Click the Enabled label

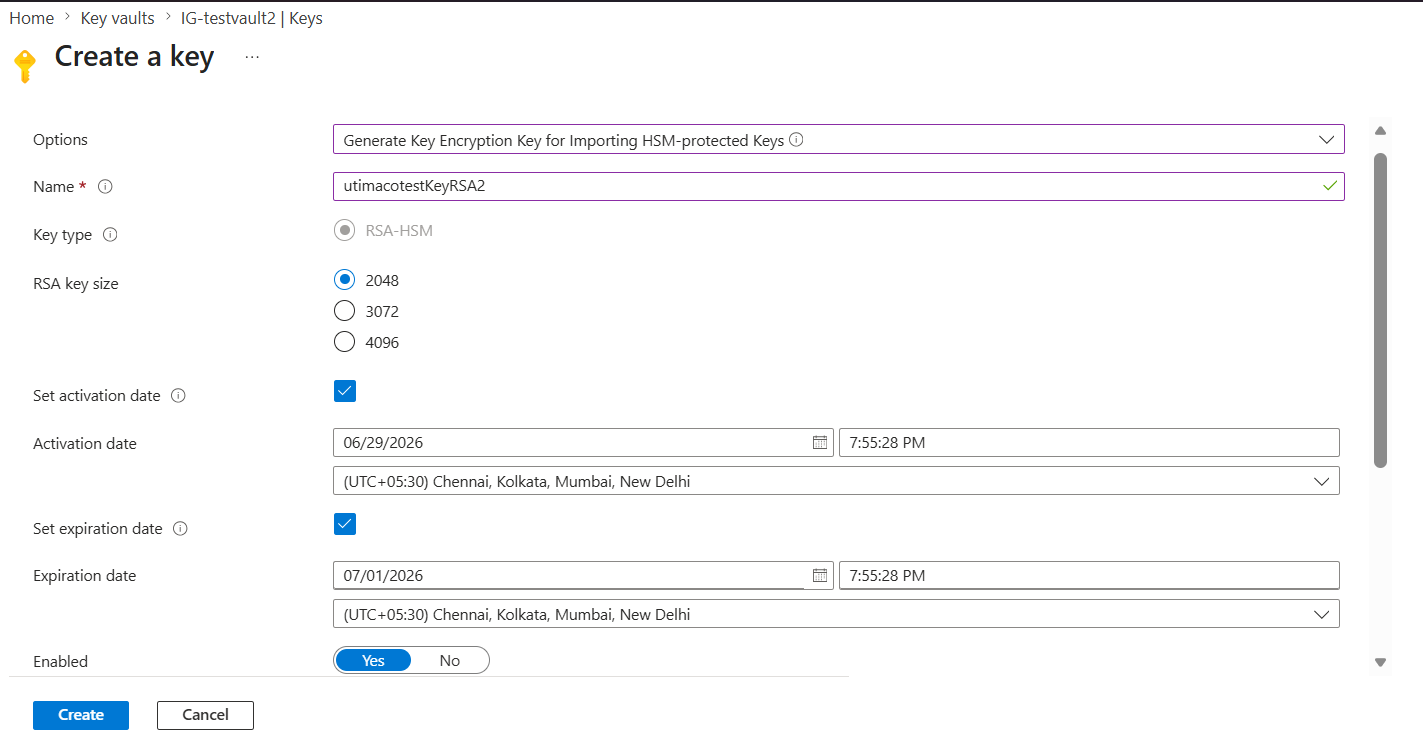60,662
